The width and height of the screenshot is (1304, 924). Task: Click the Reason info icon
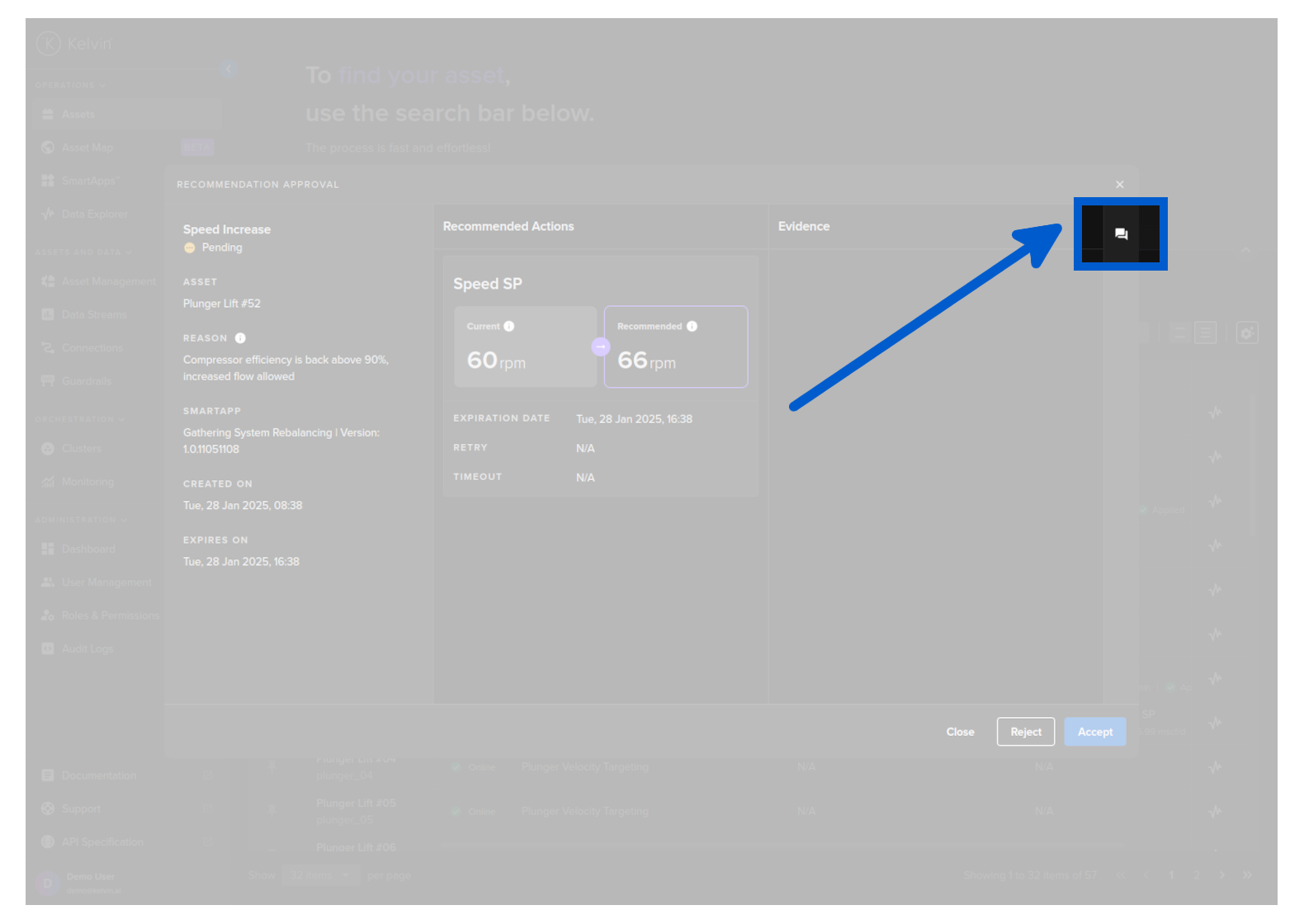coord(240,338)
